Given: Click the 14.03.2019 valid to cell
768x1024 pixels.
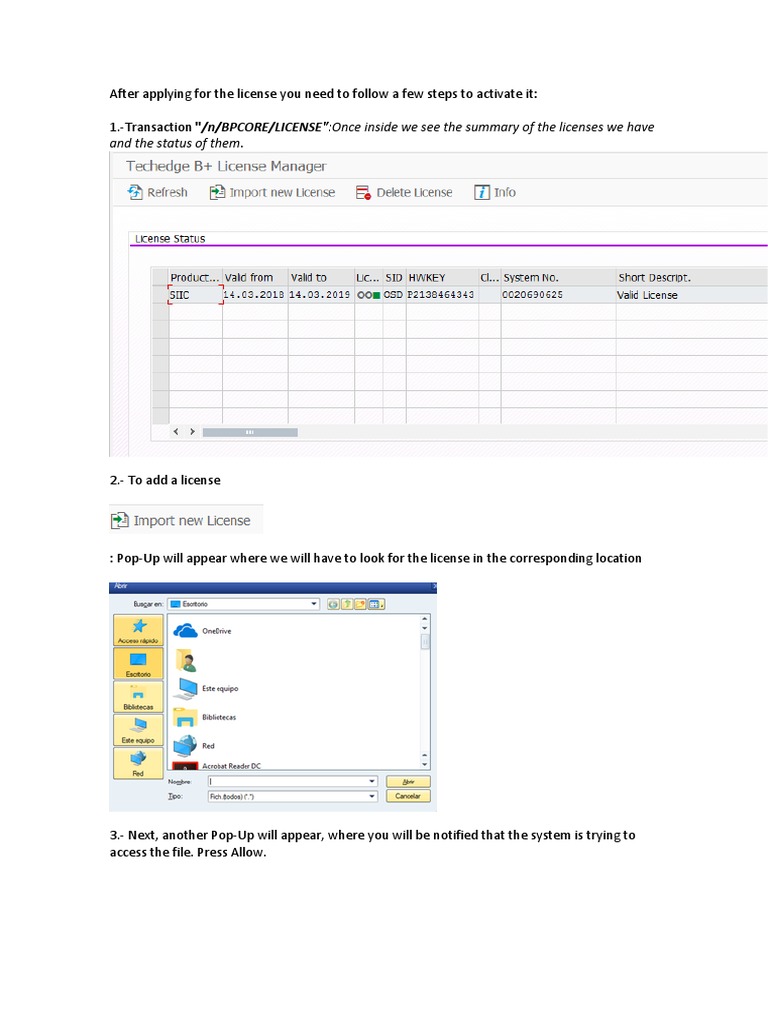Looking at the screenshot, I should click(321, 295).
